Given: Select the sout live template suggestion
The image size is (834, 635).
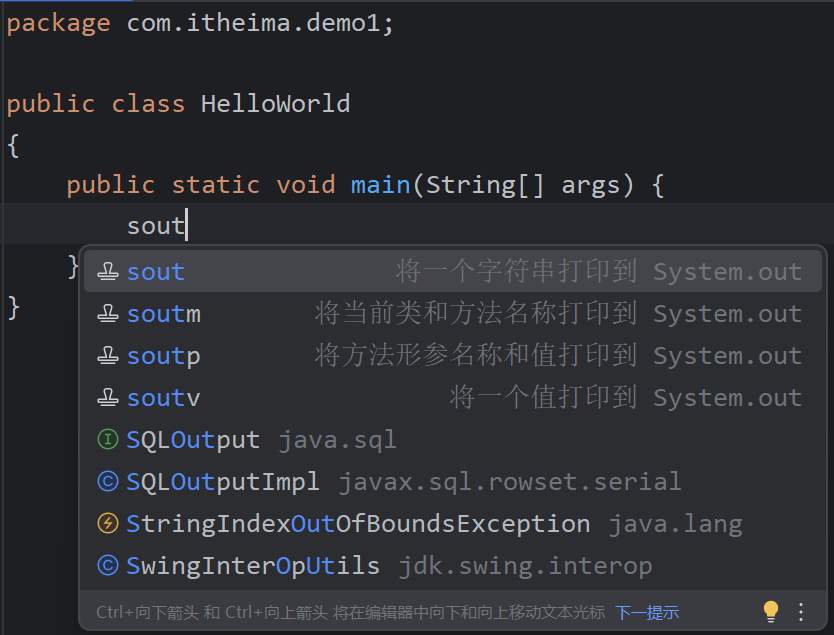Looking at the screenshot, I should (x=453, y=271).
